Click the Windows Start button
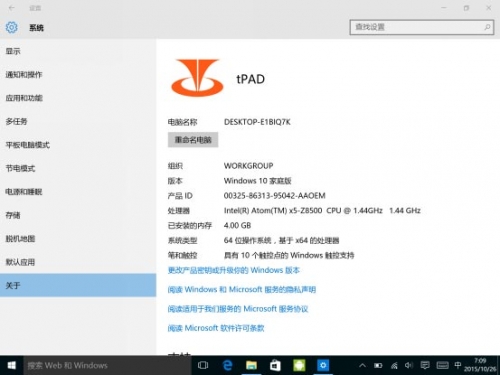 11,365
